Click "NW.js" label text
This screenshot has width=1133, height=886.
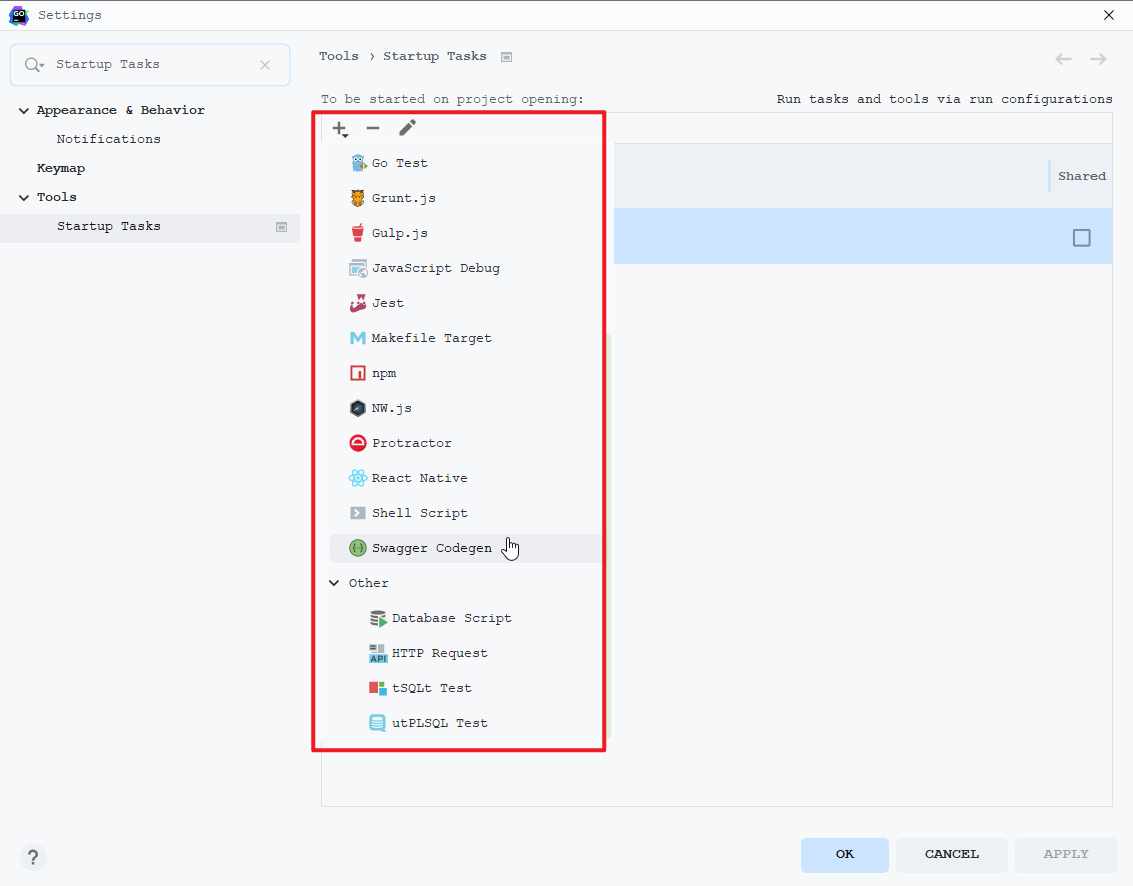(x=392, y=408)
